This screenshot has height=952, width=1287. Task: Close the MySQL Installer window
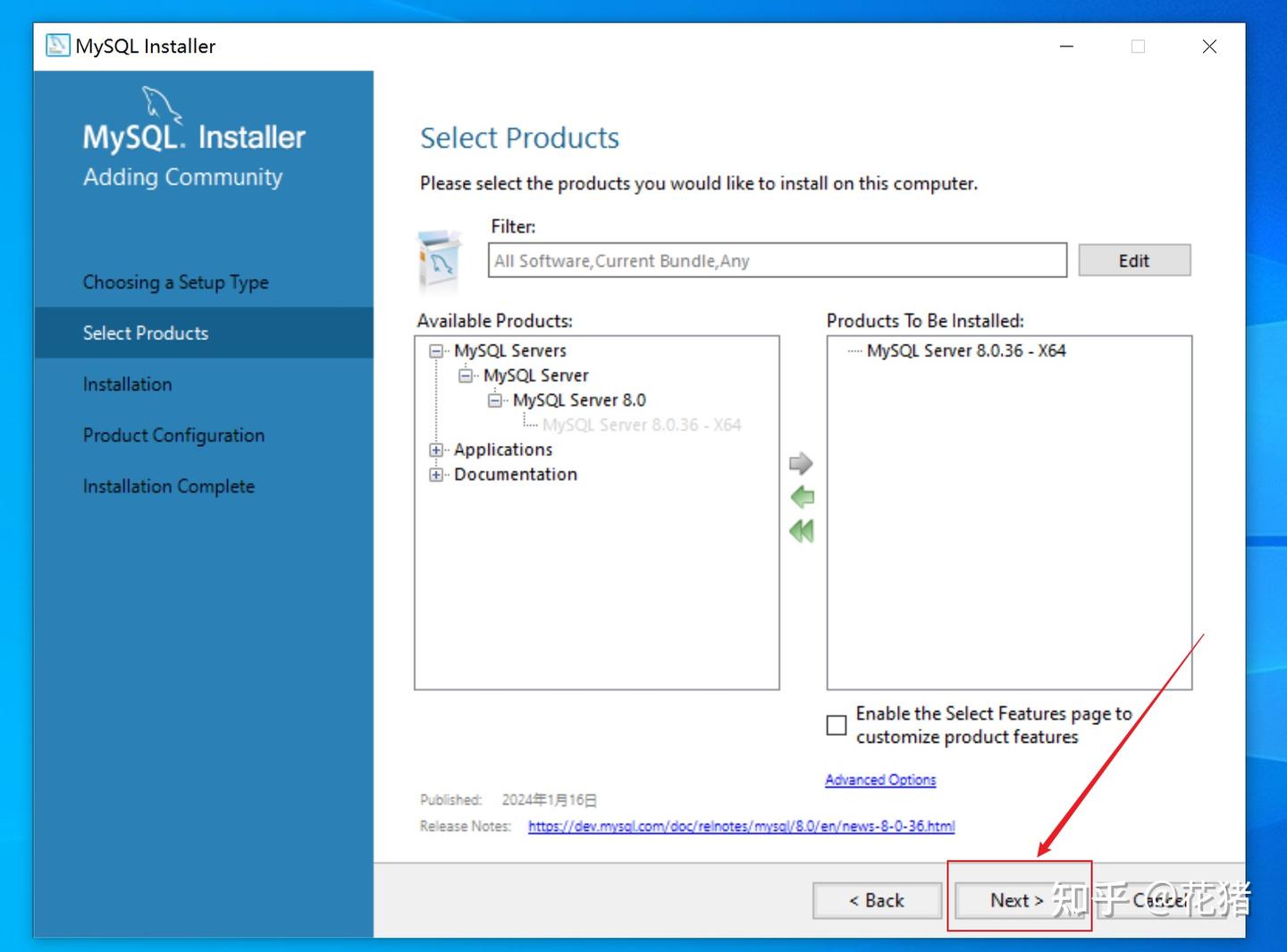point(1209,46)
